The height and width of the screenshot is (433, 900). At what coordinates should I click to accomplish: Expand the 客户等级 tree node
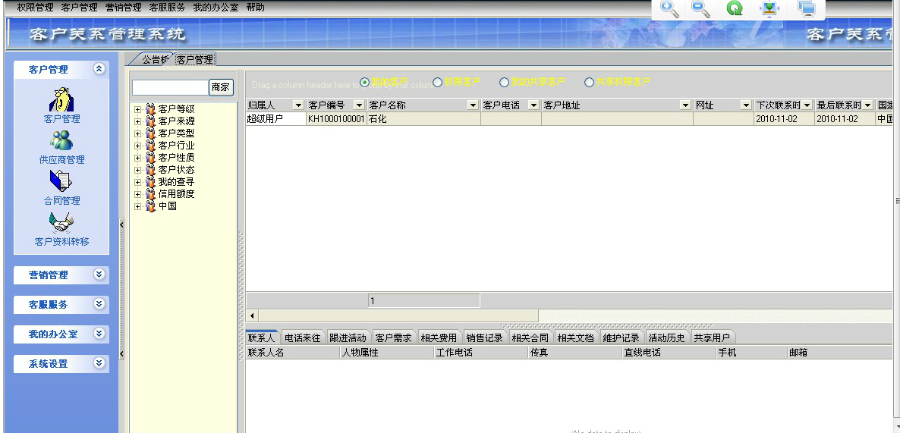(x=138, y=109)
